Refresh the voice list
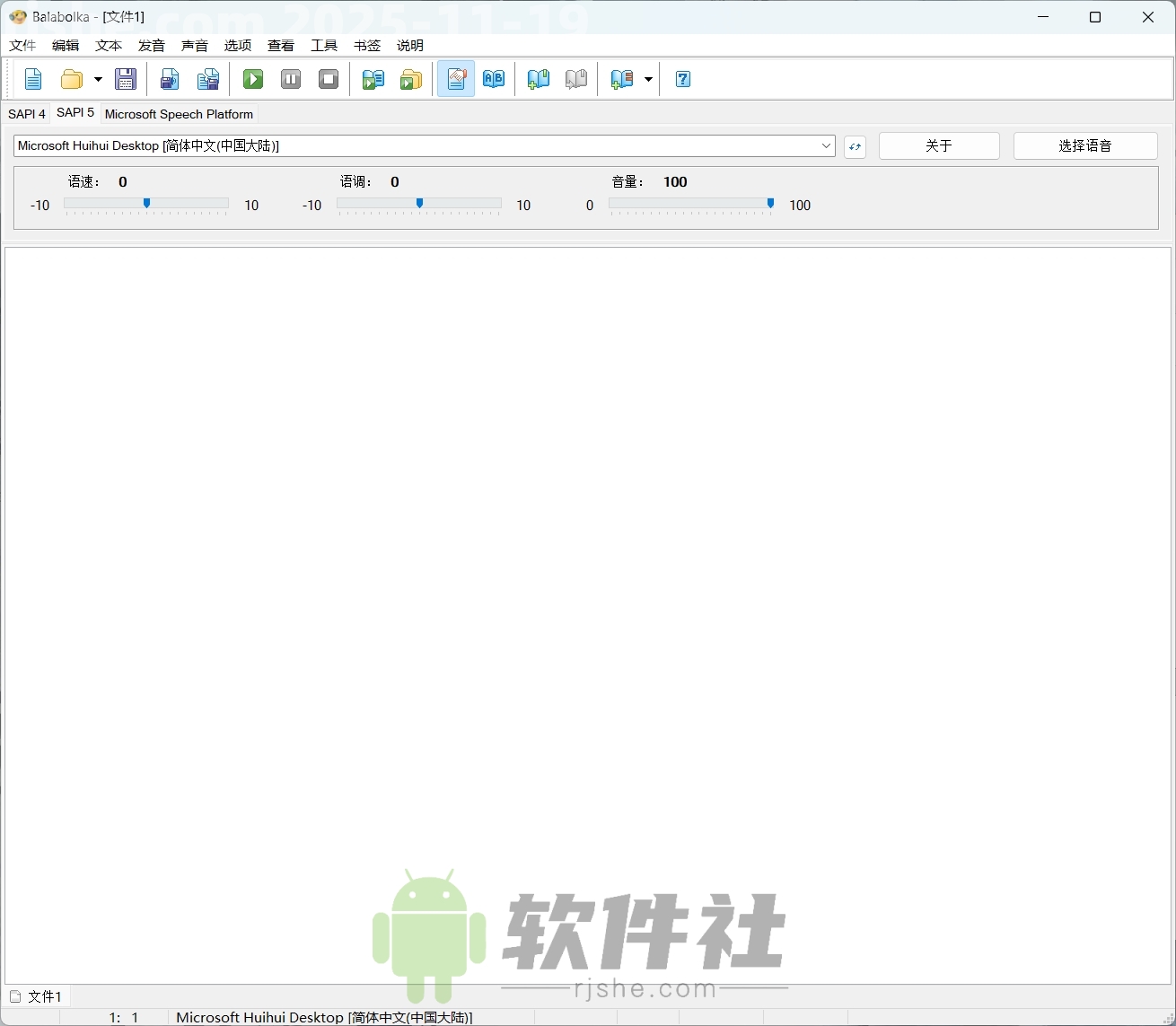 [x=854, y=146]
